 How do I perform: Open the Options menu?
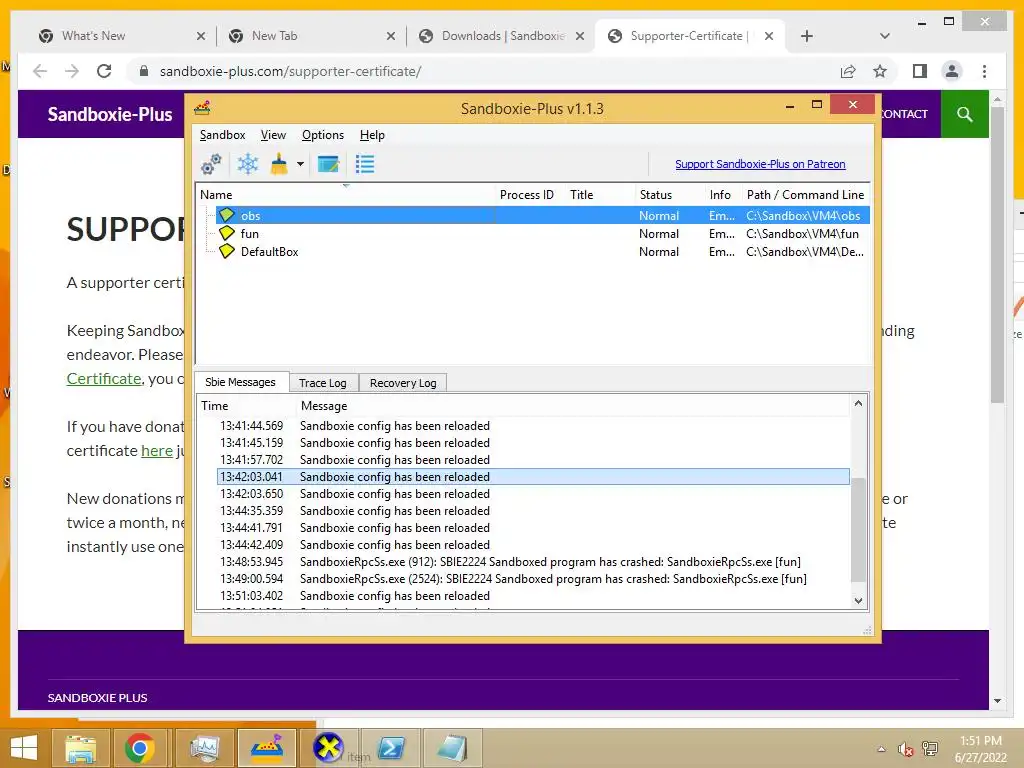coord(323,135)
